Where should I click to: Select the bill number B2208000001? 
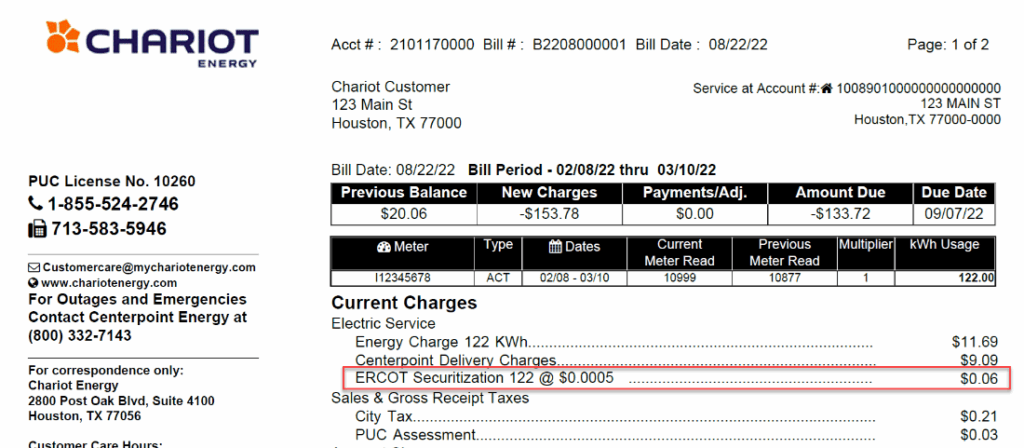click(579, 45)
